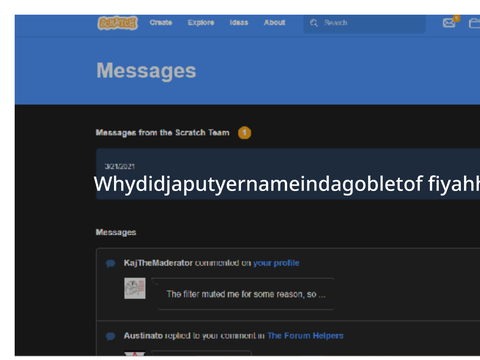480x360 pixels.
Task: Click the Scratch logo
Action: [117, 23]
